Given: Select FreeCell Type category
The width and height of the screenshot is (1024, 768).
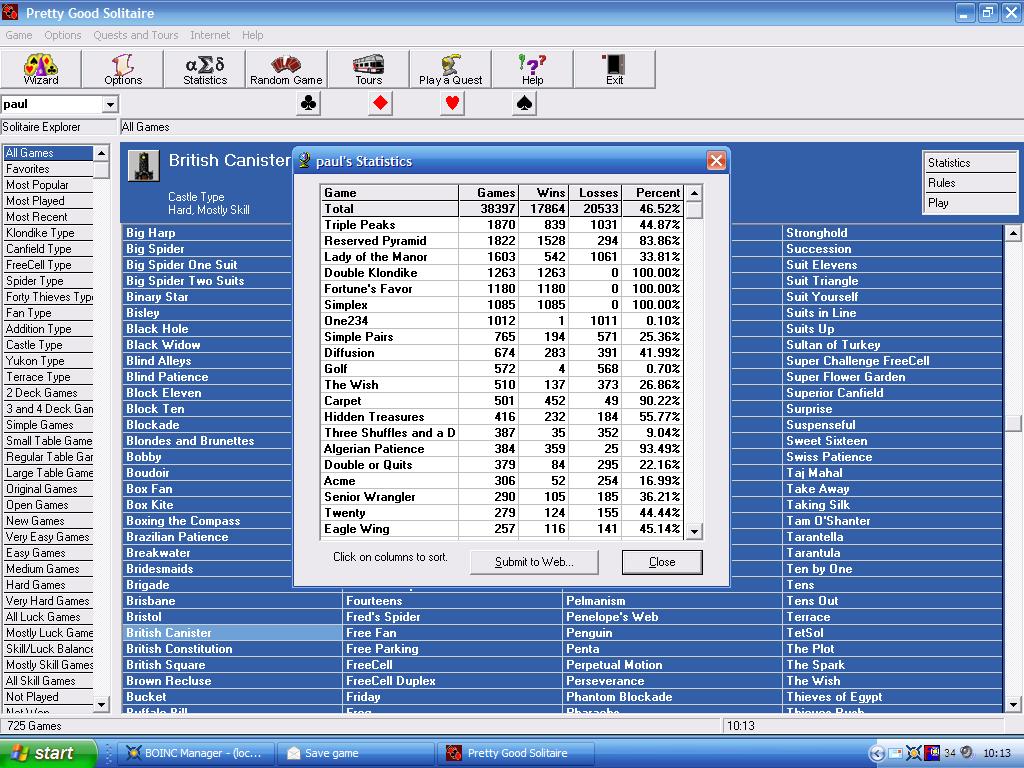Looking at the screenshot, I should [48, 265].
